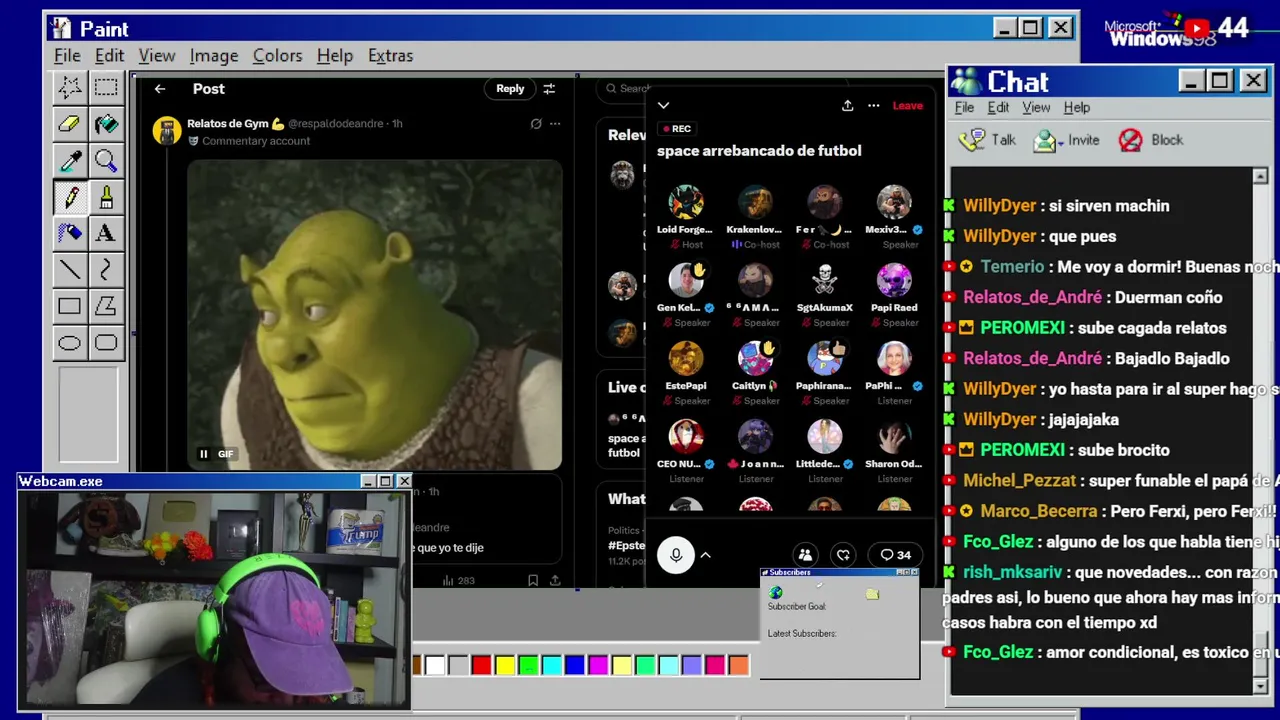Select the rectangular Select tool in Paint
This screenshot has width=1280, height=720.
[105, 87]
